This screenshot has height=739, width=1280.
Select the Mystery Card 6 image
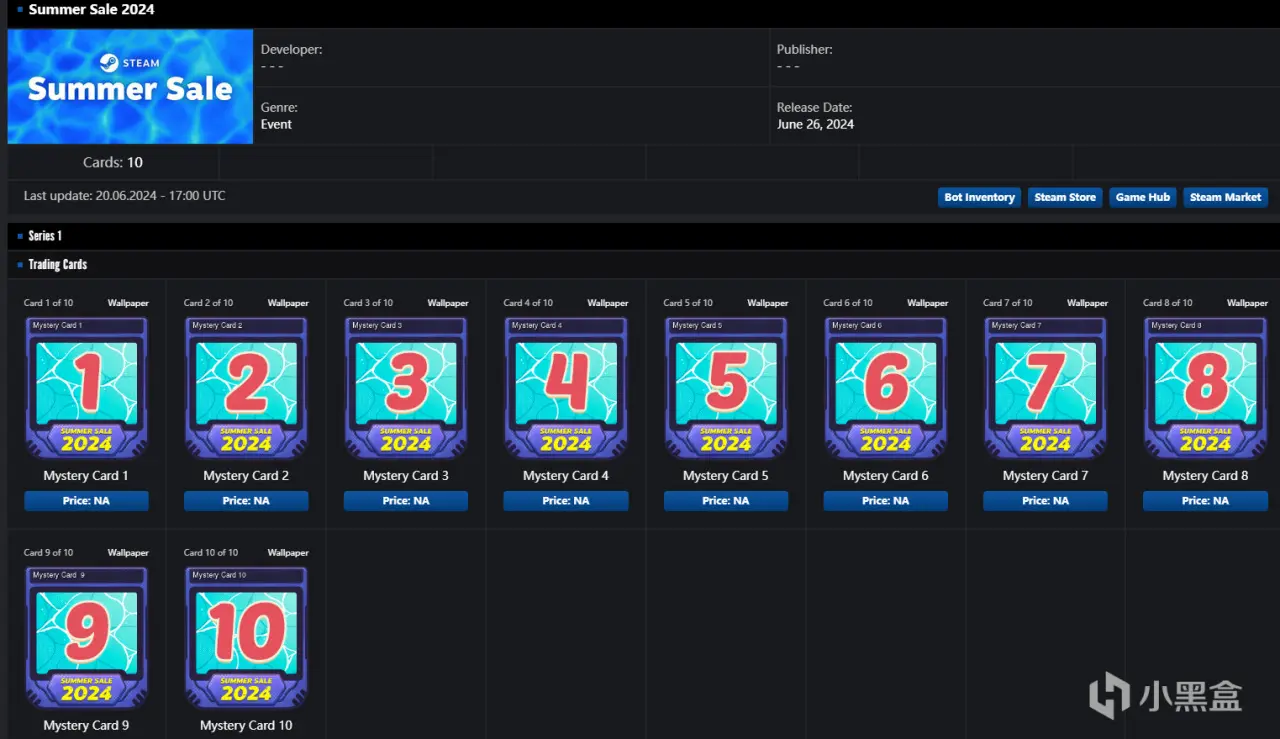pyautogui.click(x=886, y=388)
